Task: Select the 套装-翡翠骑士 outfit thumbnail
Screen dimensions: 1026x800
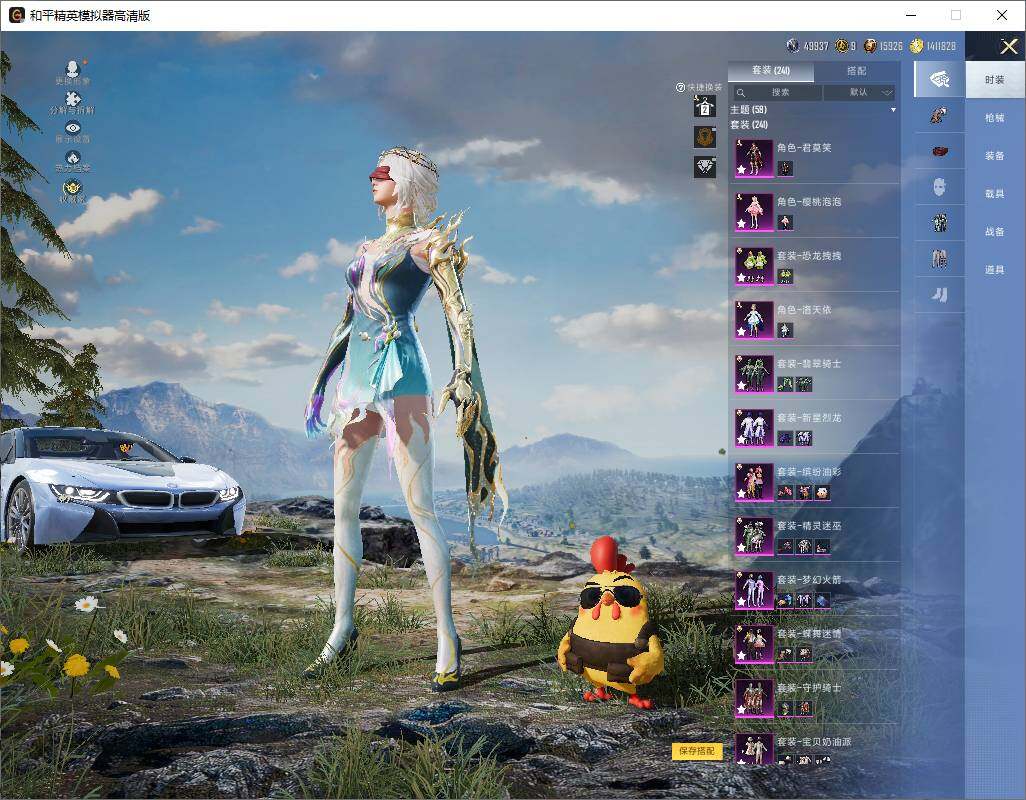Action: point(754,374)
